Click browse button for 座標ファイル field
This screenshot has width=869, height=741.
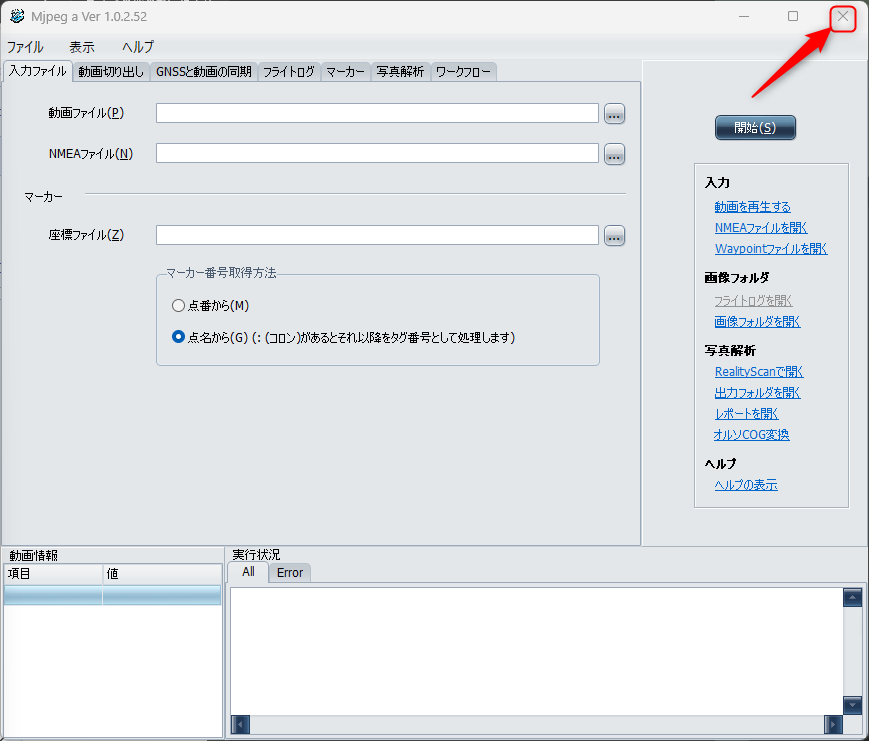614,236
